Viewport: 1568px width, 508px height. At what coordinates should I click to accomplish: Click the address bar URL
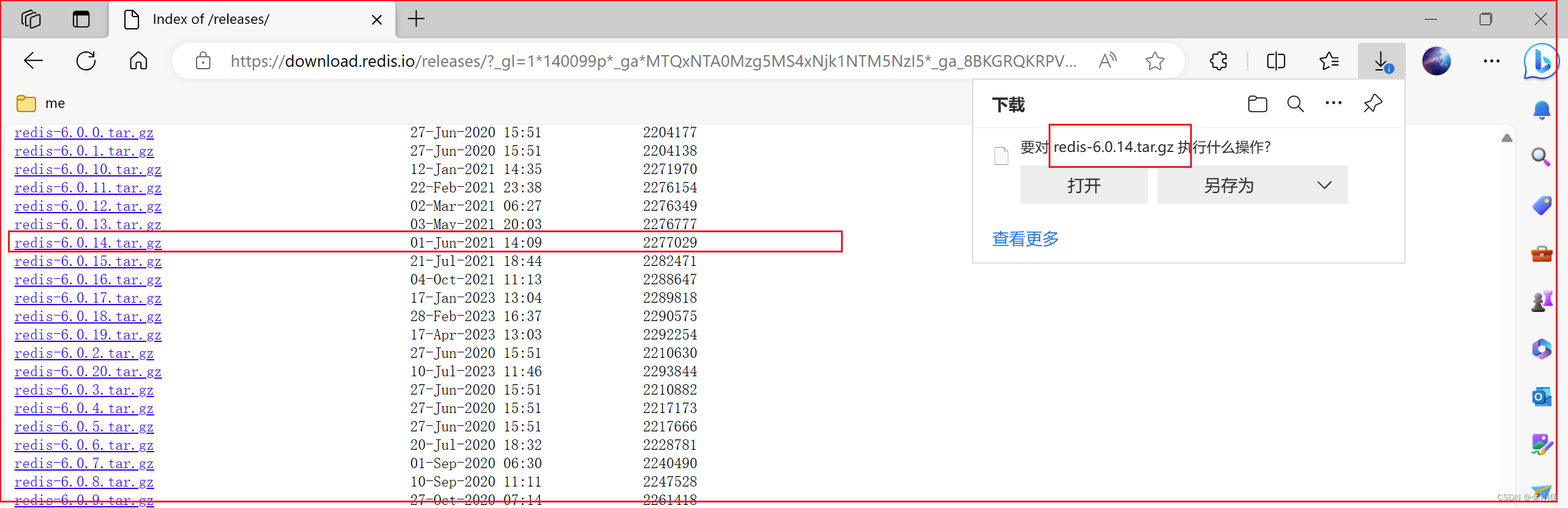click(653, 61)
